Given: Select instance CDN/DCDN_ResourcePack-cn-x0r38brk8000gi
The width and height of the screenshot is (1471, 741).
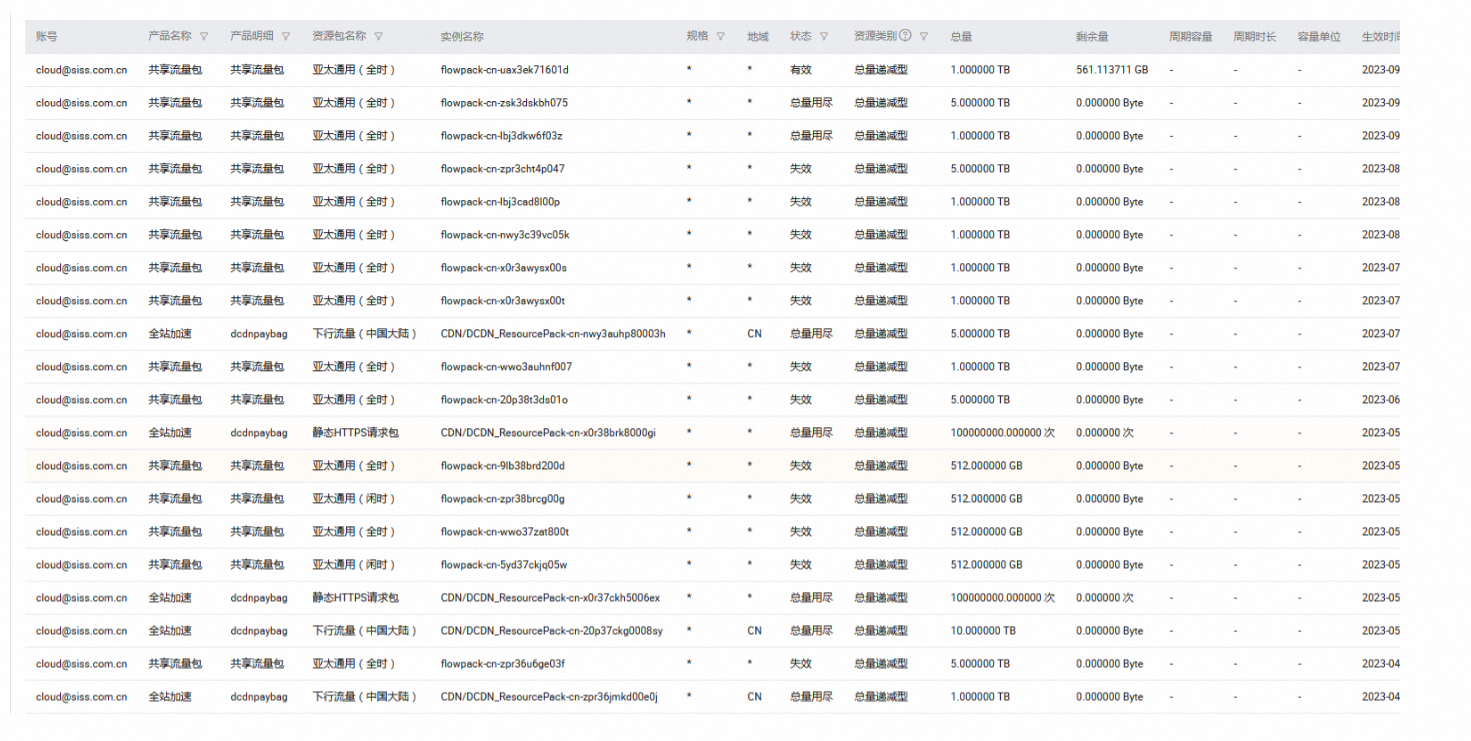Looking at the screenshot, I should click(x=548, y=433).
